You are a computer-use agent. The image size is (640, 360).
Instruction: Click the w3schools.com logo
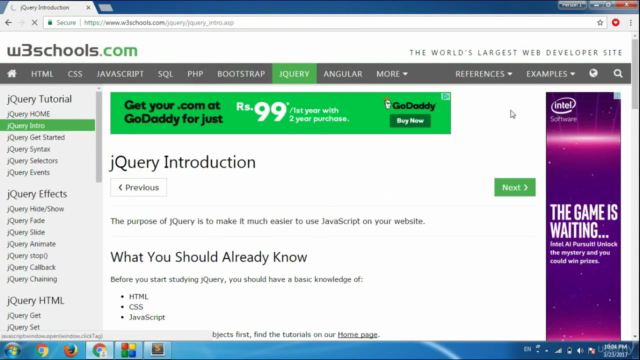pos(72,51)
